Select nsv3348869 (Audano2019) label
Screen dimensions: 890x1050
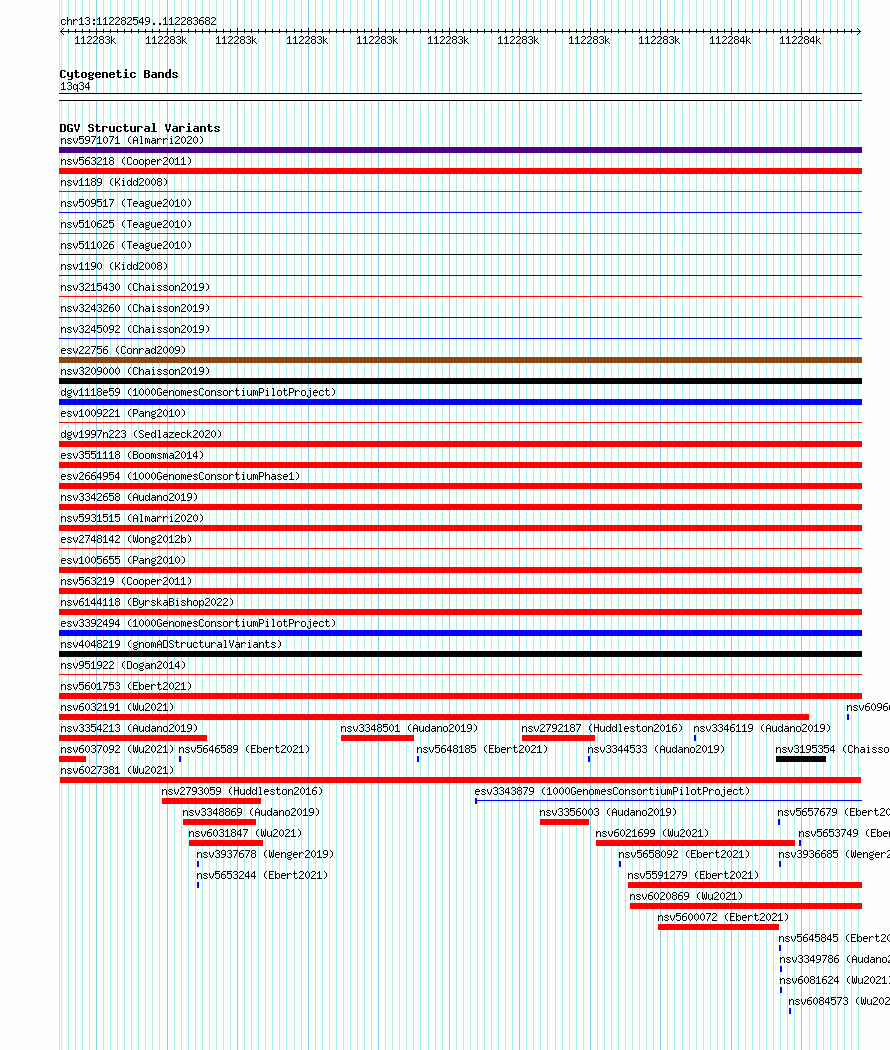(252, 812)
